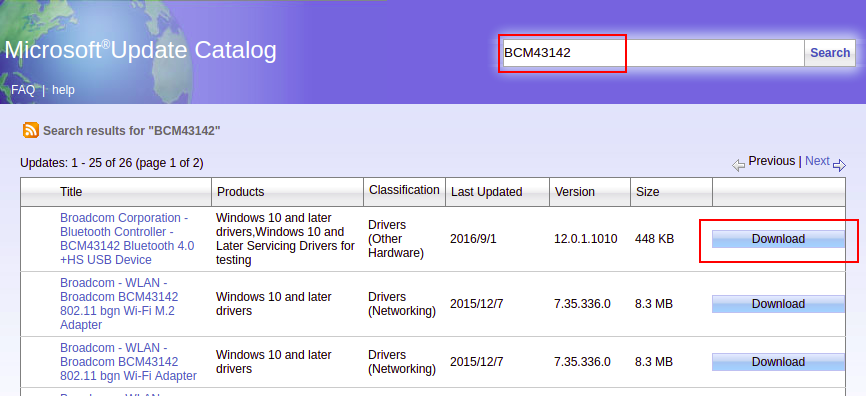The width and height of the screenshot is (866, 396).
Task: Select the 2016/9/1 date cell
Action: [x=473, y=239]
